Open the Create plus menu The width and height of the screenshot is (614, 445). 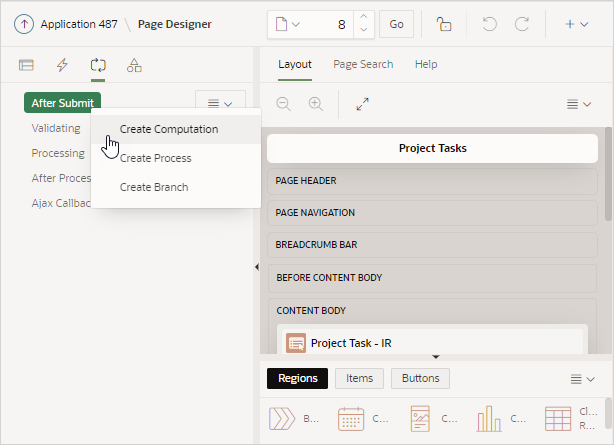point(577,24)
